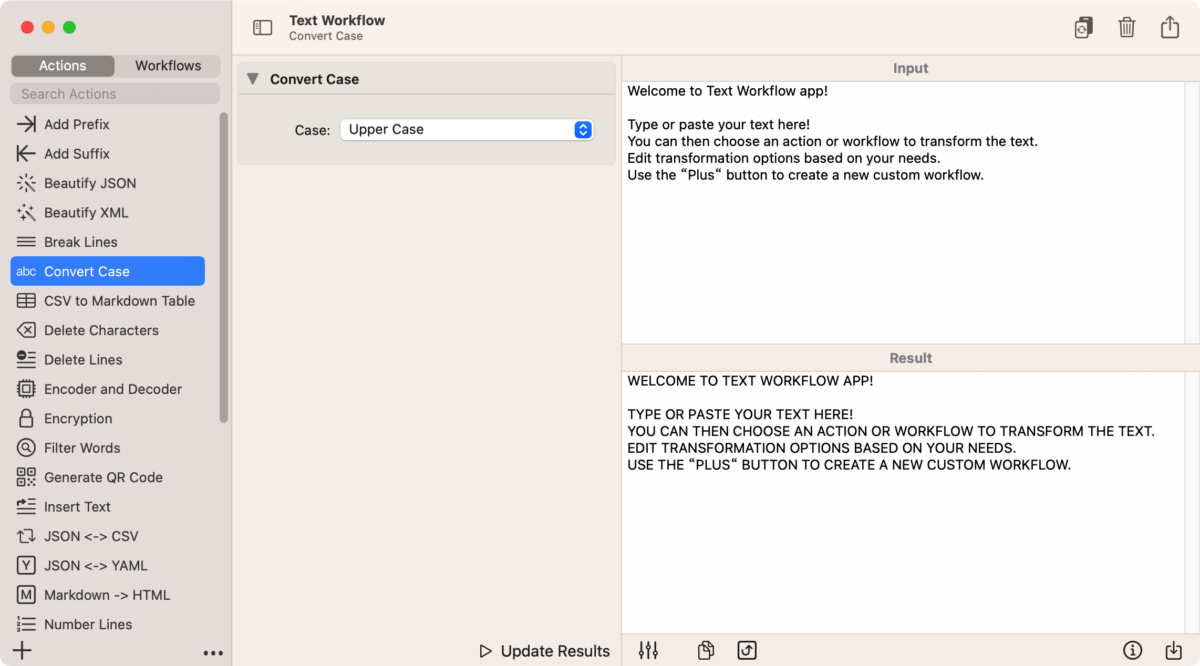Click the Add Suffix arrow icon
The image size is (1200, 666).
(x=26, y=154)
